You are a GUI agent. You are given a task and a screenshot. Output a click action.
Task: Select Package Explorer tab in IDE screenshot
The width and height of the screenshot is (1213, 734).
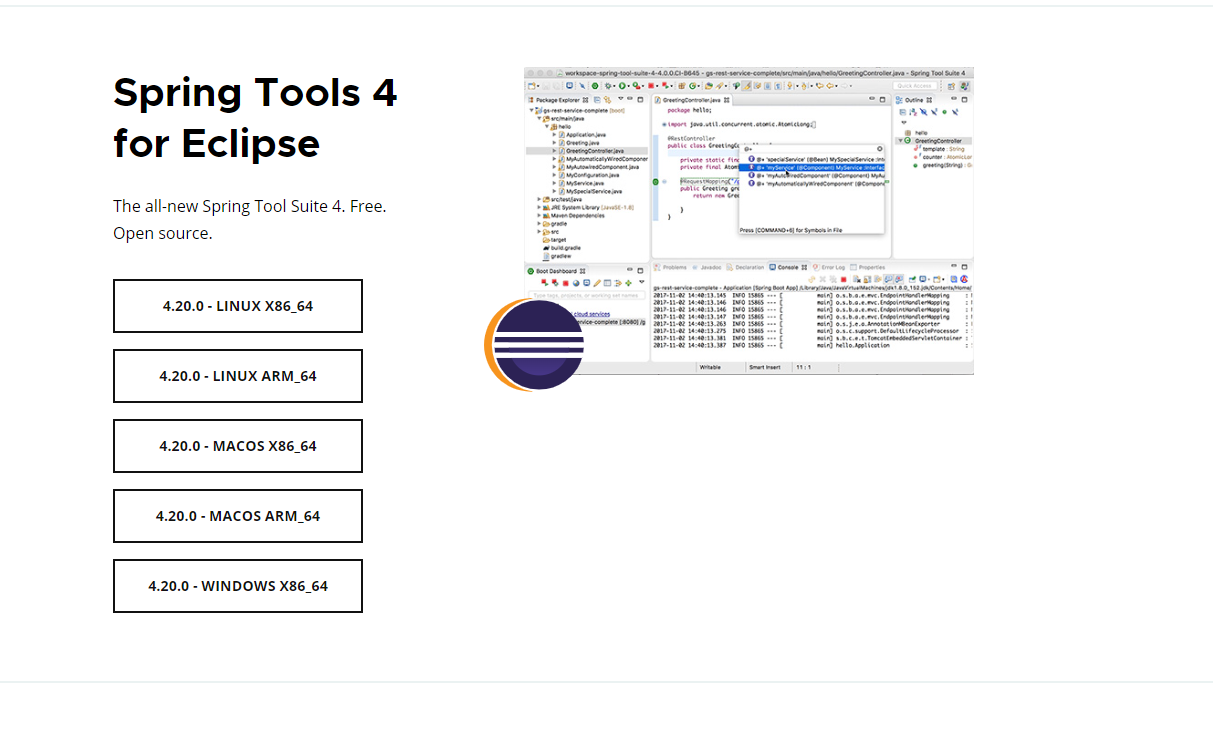(x=556, y=100)
